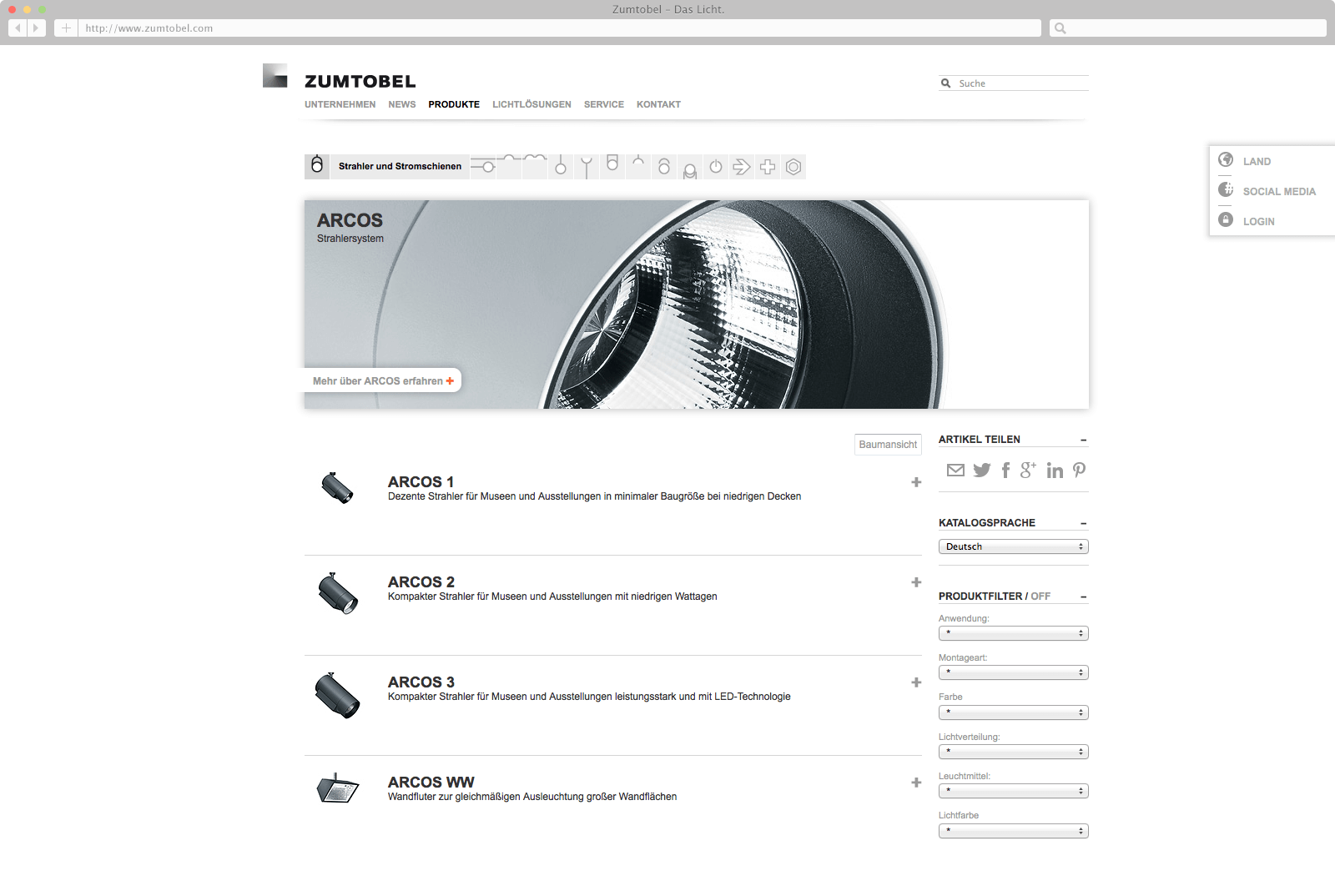
Task: Open the Y-shaped free-standing luminaire category icon
Action: [x=587, y=167]
